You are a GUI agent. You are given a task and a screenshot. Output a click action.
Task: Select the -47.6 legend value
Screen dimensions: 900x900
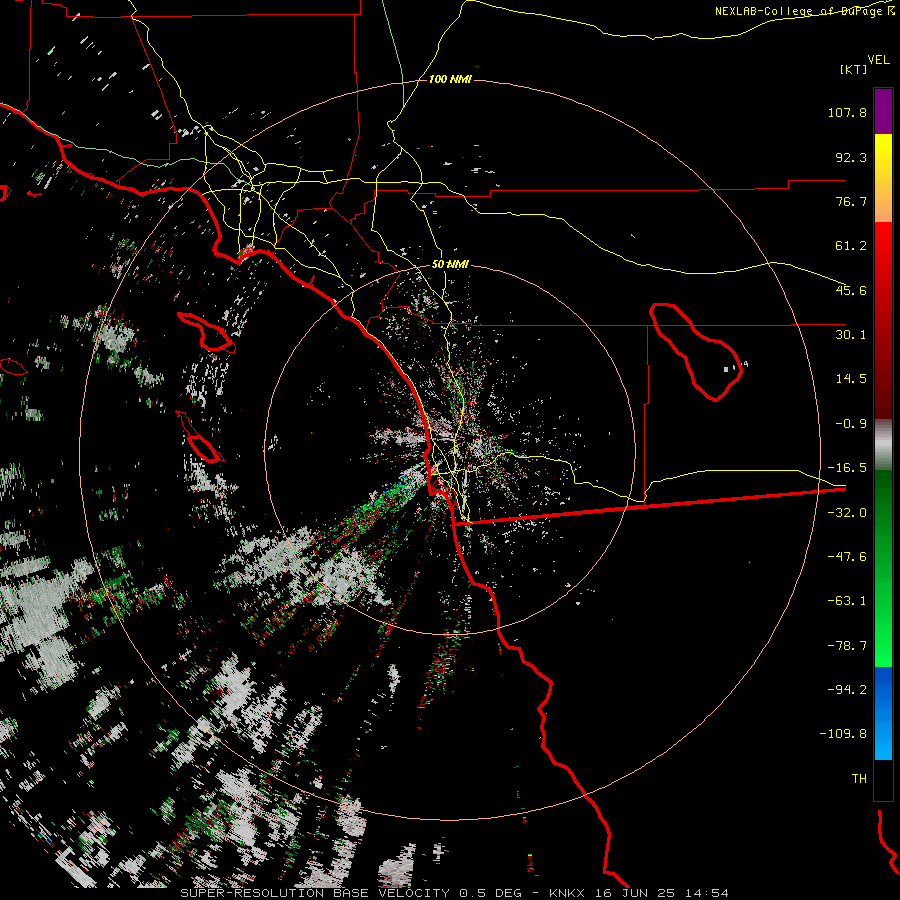click(x=847, y=557)
